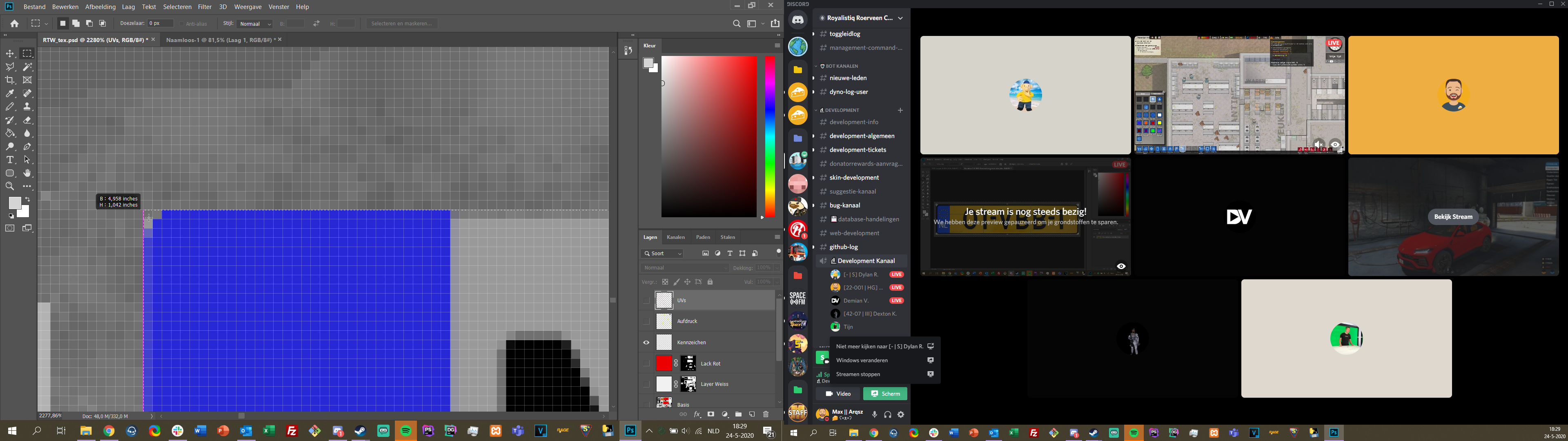The height and width of the screenshot is (441, 1568).
Task: Select the Clone Stamp tool
Action: [x=27, y=107]
